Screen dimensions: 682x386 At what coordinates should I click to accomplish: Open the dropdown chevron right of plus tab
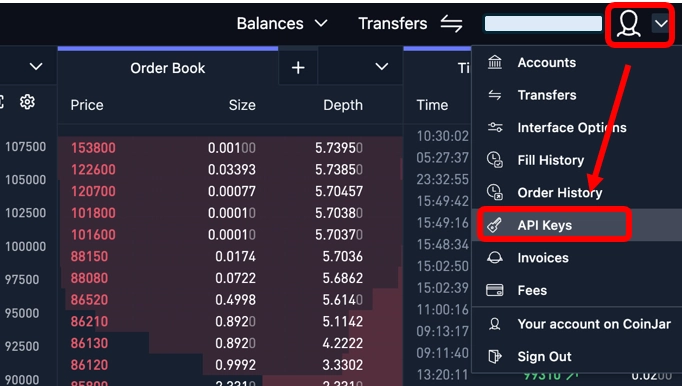[381, 67]
